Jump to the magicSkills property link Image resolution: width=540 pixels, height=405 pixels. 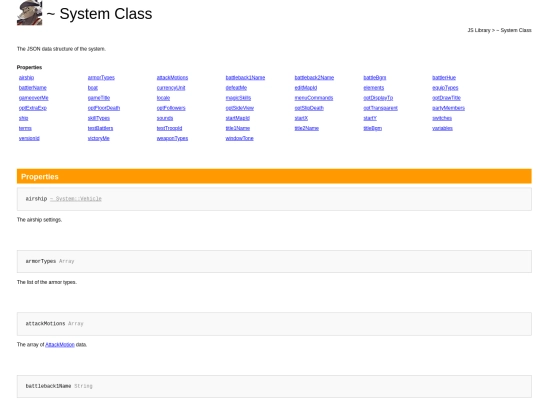[x=238, y=98]
